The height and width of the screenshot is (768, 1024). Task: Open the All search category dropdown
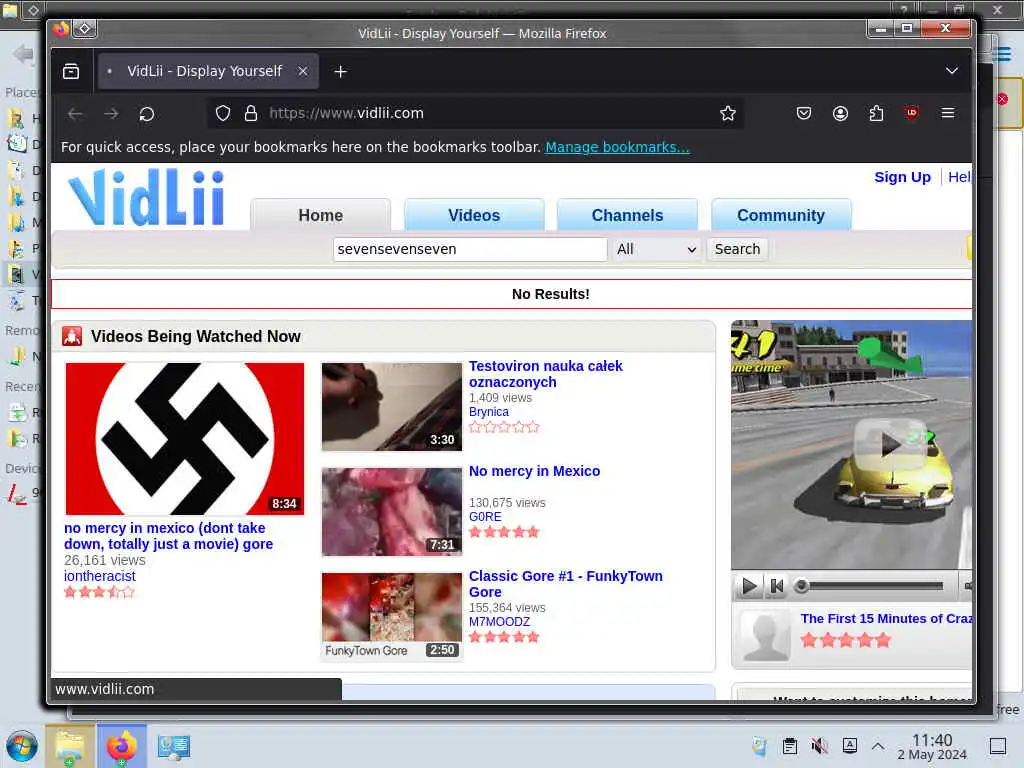point(656,249)
